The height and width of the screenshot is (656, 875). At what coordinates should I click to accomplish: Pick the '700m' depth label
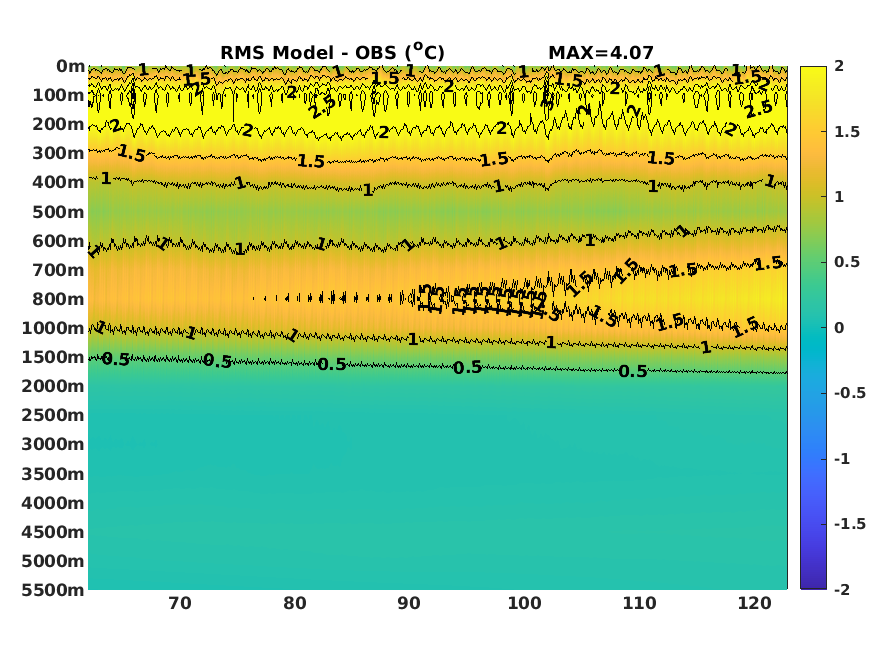58,270
